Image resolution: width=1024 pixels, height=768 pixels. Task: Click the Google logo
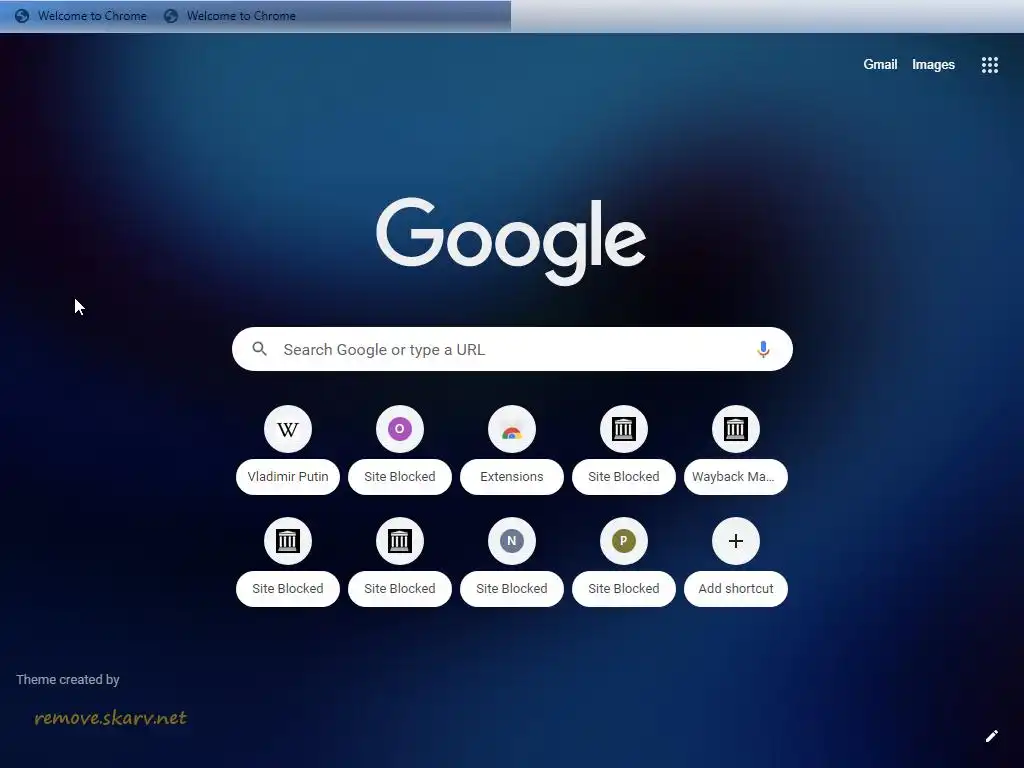pyautogui.click(x=511, y=241)
